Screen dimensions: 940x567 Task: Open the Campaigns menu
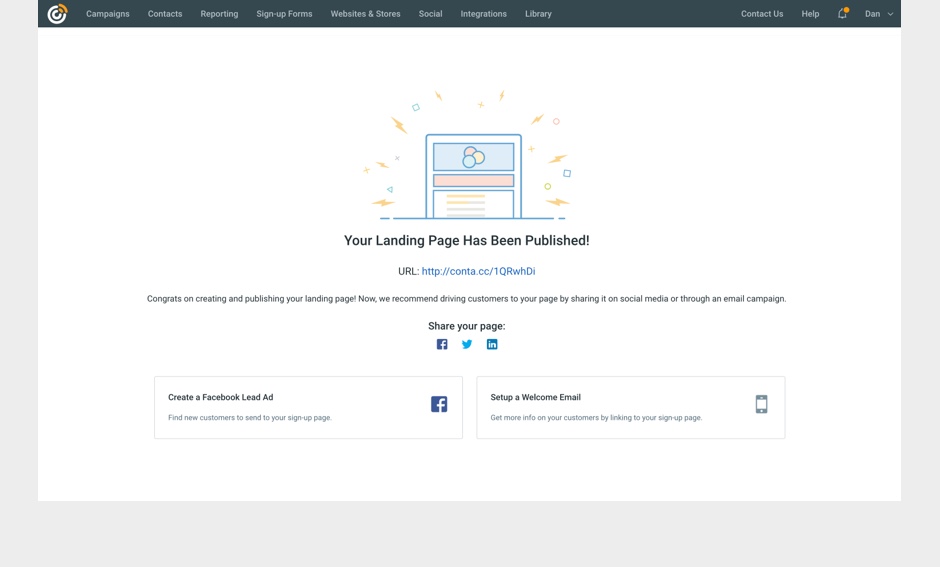coord(108,14)
